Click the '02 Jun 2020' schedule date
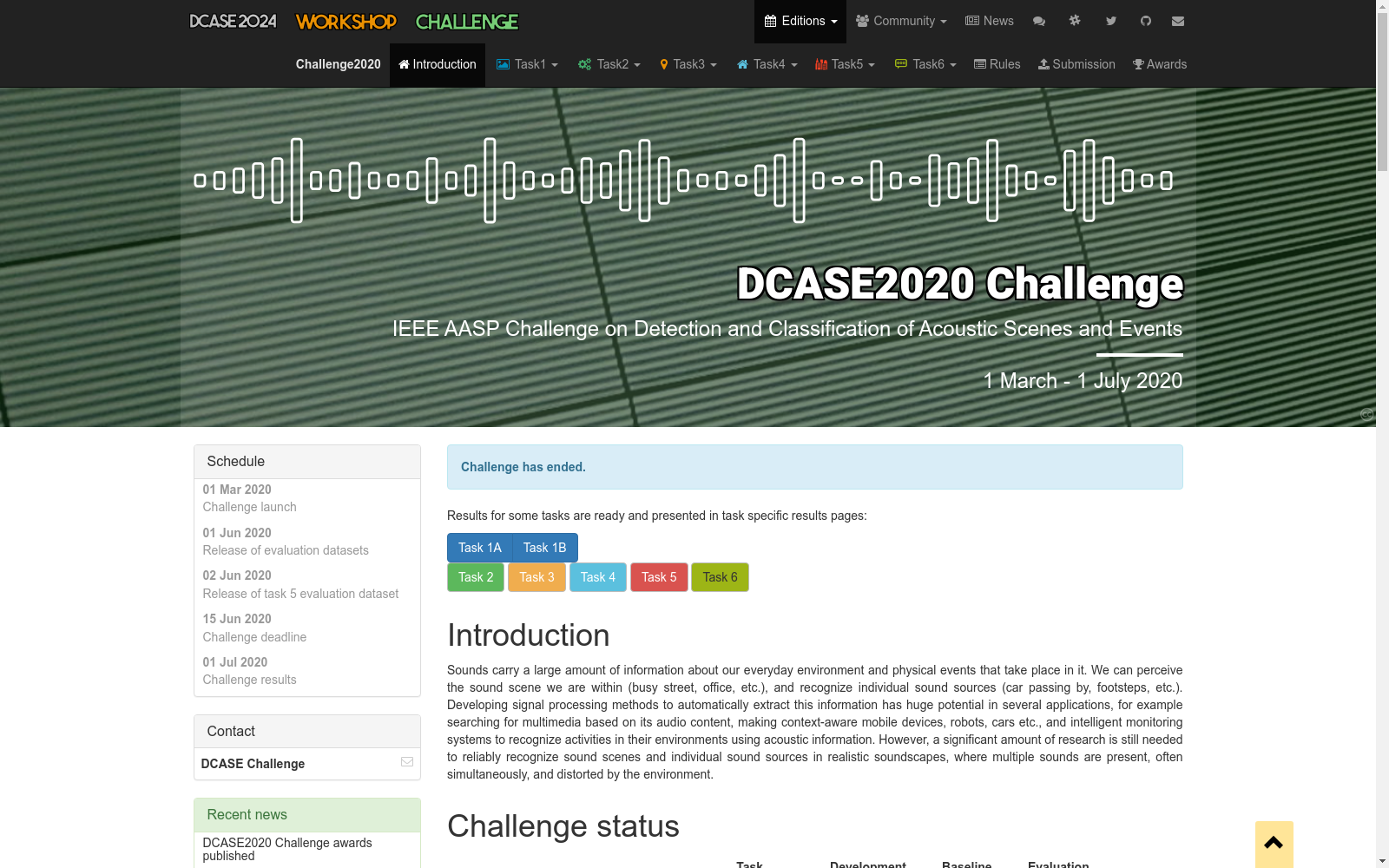Viewport: 1389px width, 868px height. point(237,575)
